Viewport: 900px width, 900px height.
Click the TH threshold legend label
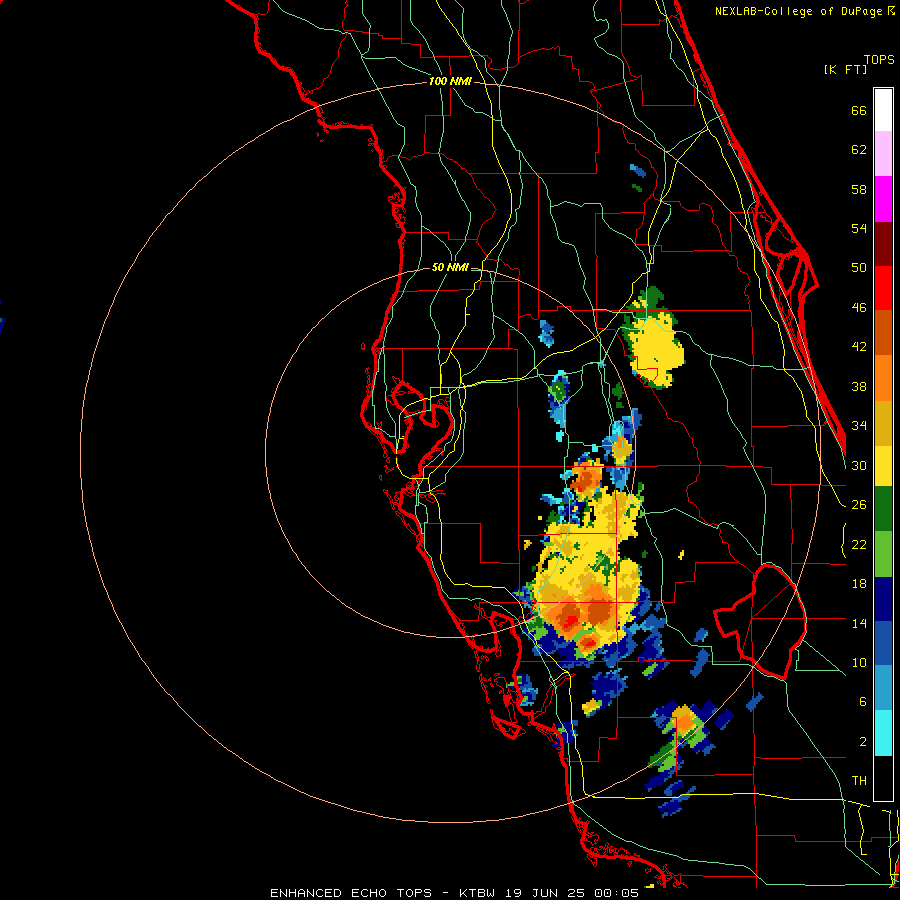tap(859, 781)
